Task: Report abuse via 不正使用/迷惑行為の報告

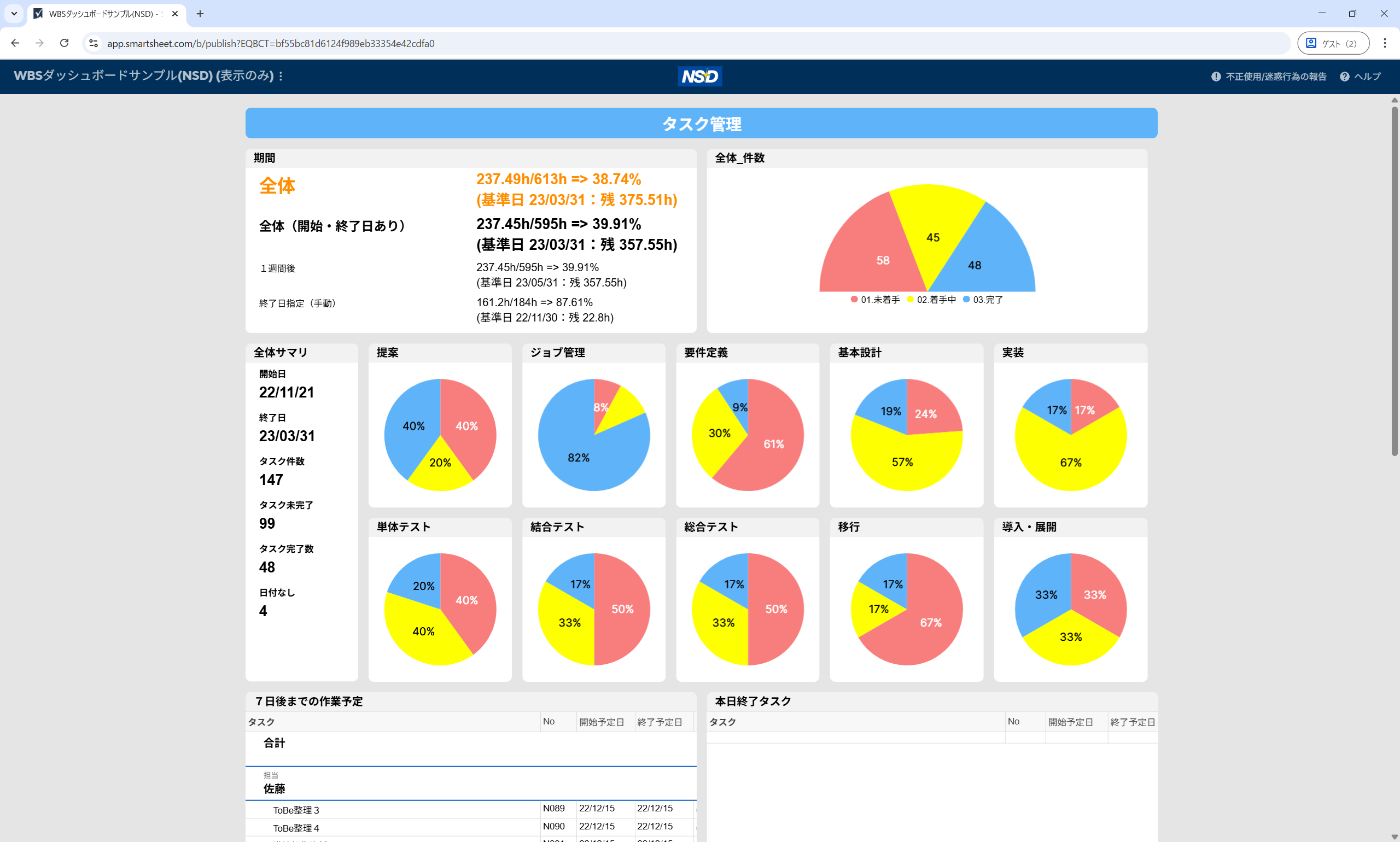Action: pyautogui.click(x=1268, y=77)
